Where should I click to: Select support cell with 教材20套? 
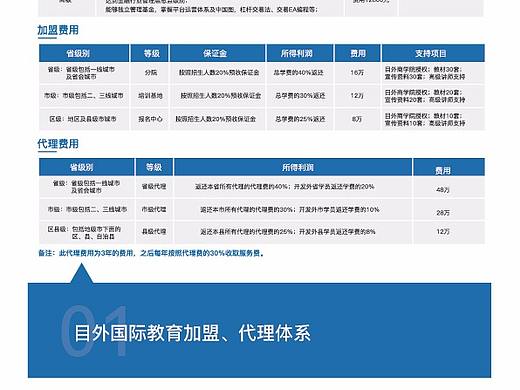(433, 96)
